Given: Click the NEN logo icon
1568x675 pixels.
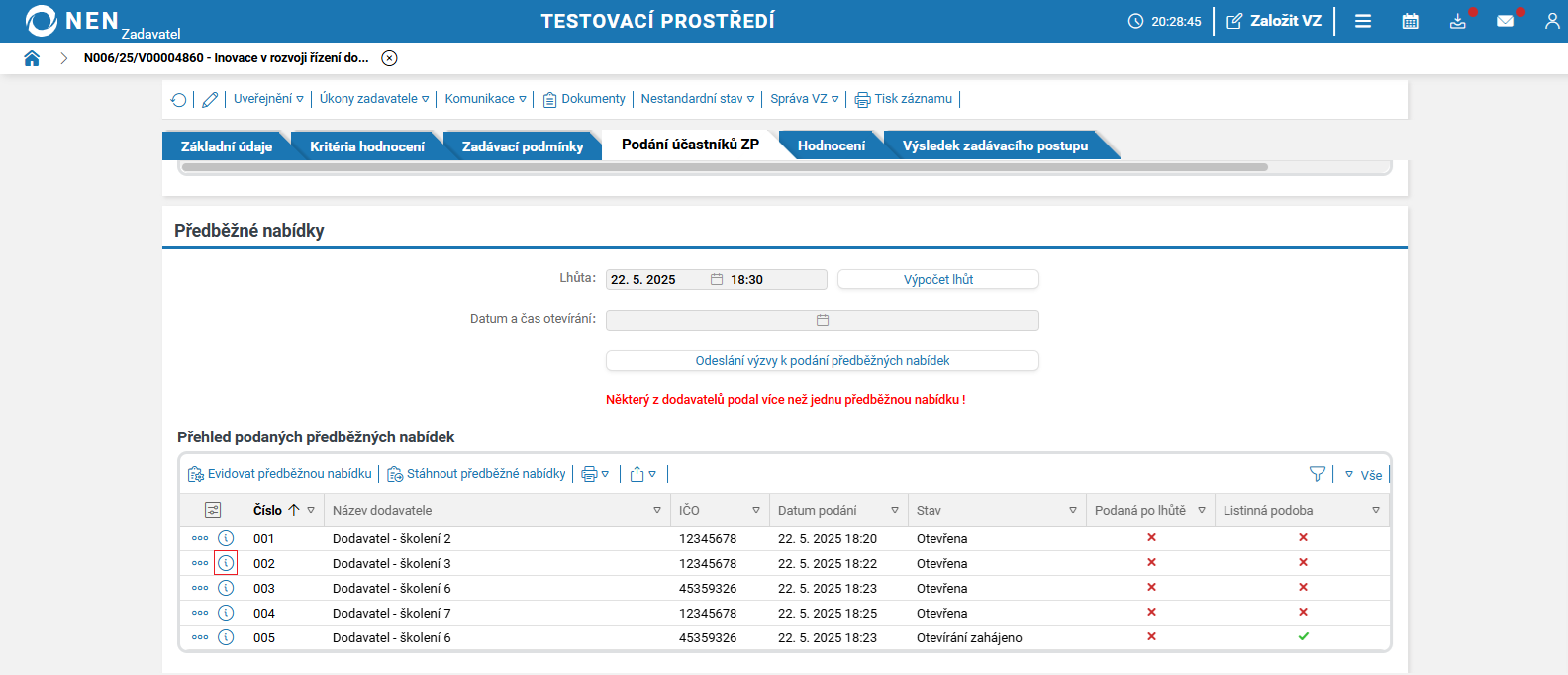Looking at the screenshot, I should (x=42, y=21).
